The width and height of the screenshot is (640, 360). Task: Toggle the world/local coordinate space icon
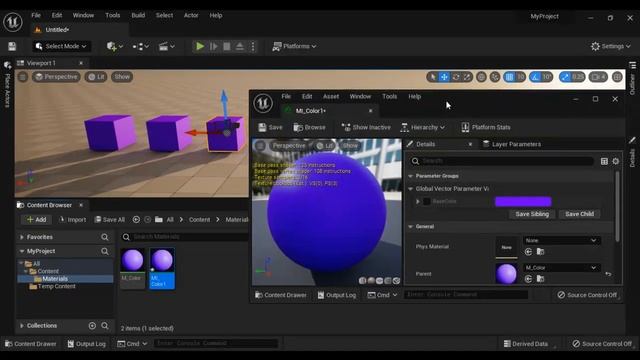pyautogui.click(x=481, y=77)
